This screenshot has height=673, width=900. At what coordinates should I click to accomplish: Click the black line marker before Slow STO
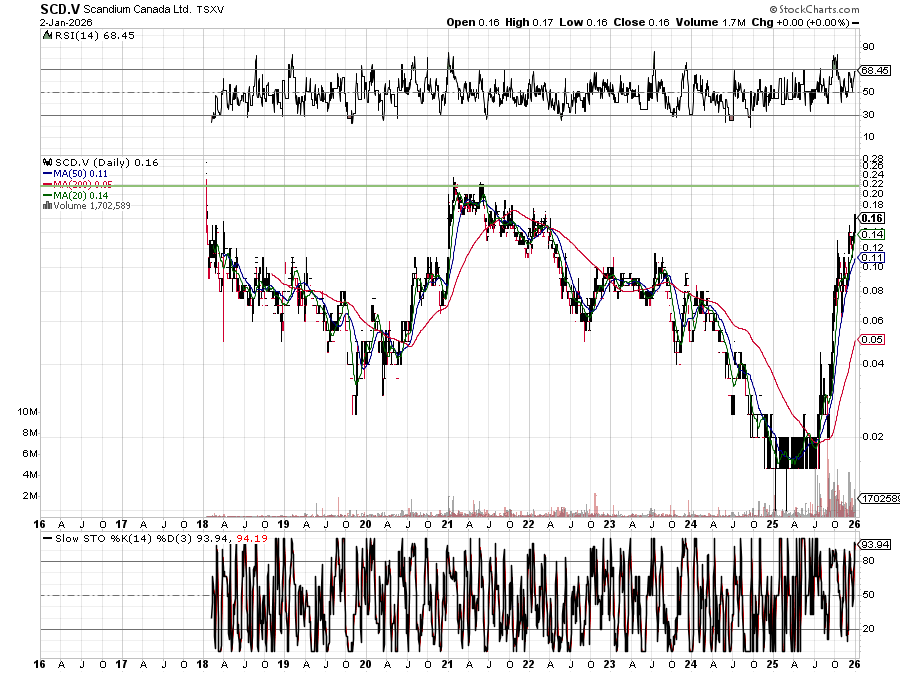click(x=47, y=539)
